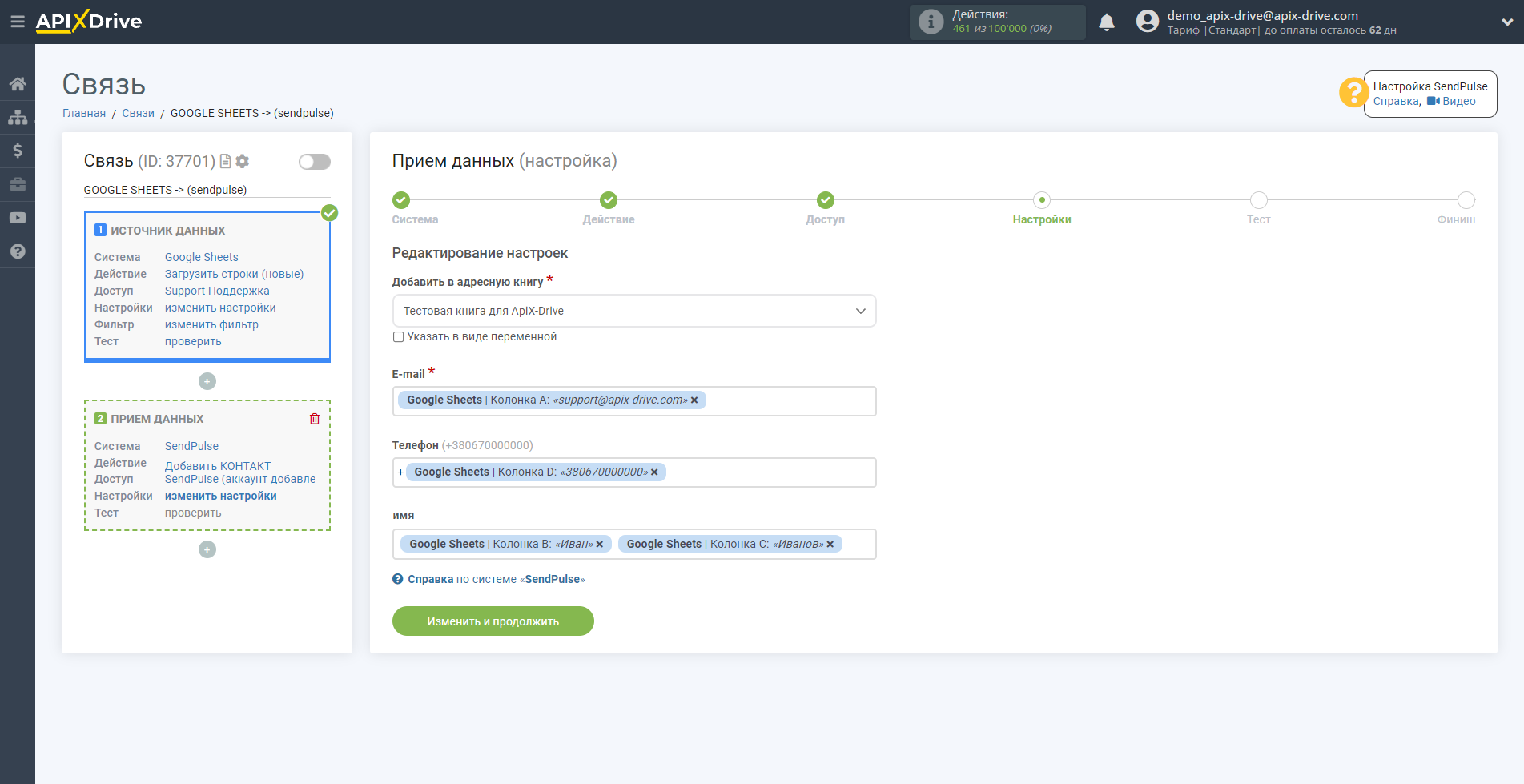Open SendPulse system link
The width and height of the screenshot is (1524, 784).
click(191, 446)
